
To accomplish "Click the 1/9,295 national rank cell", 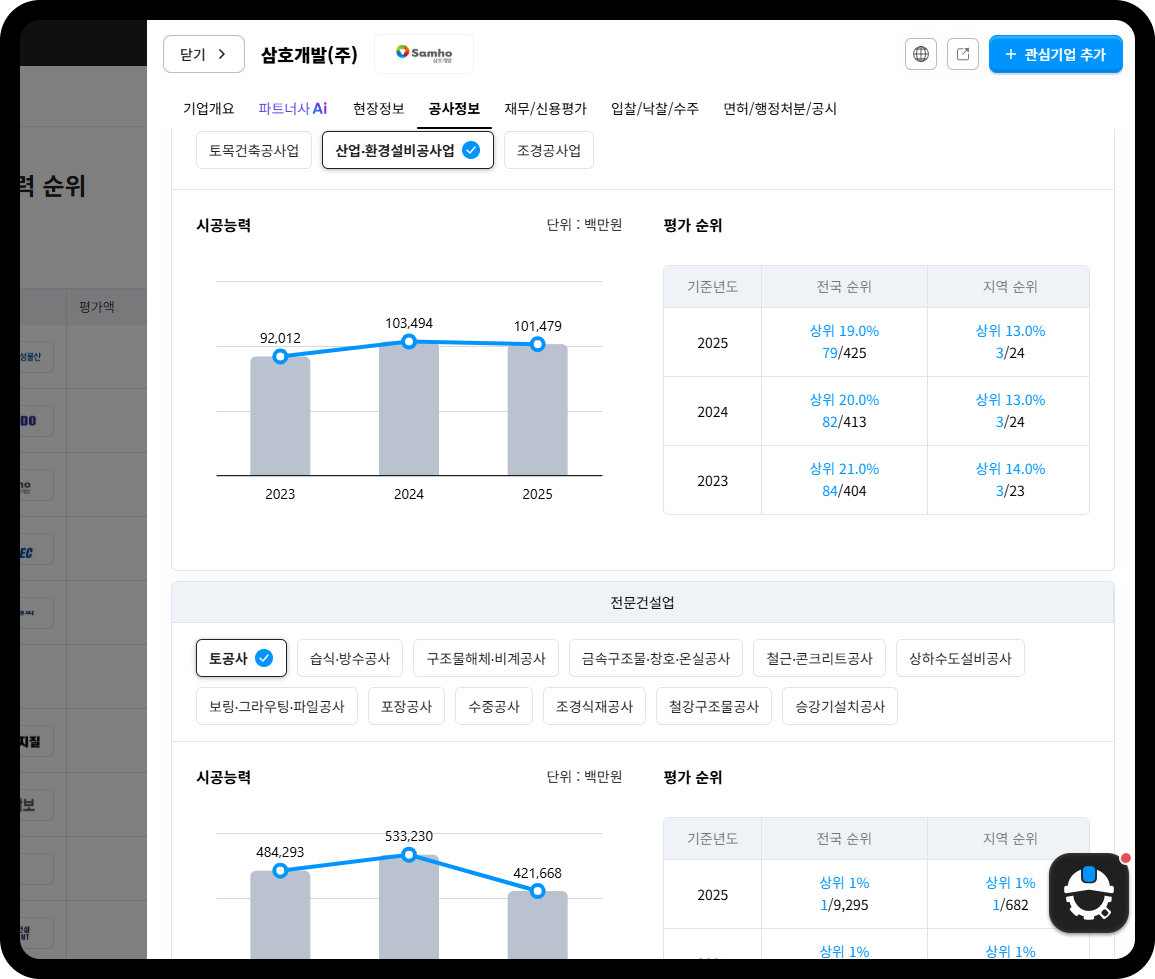I will [844, 894].
